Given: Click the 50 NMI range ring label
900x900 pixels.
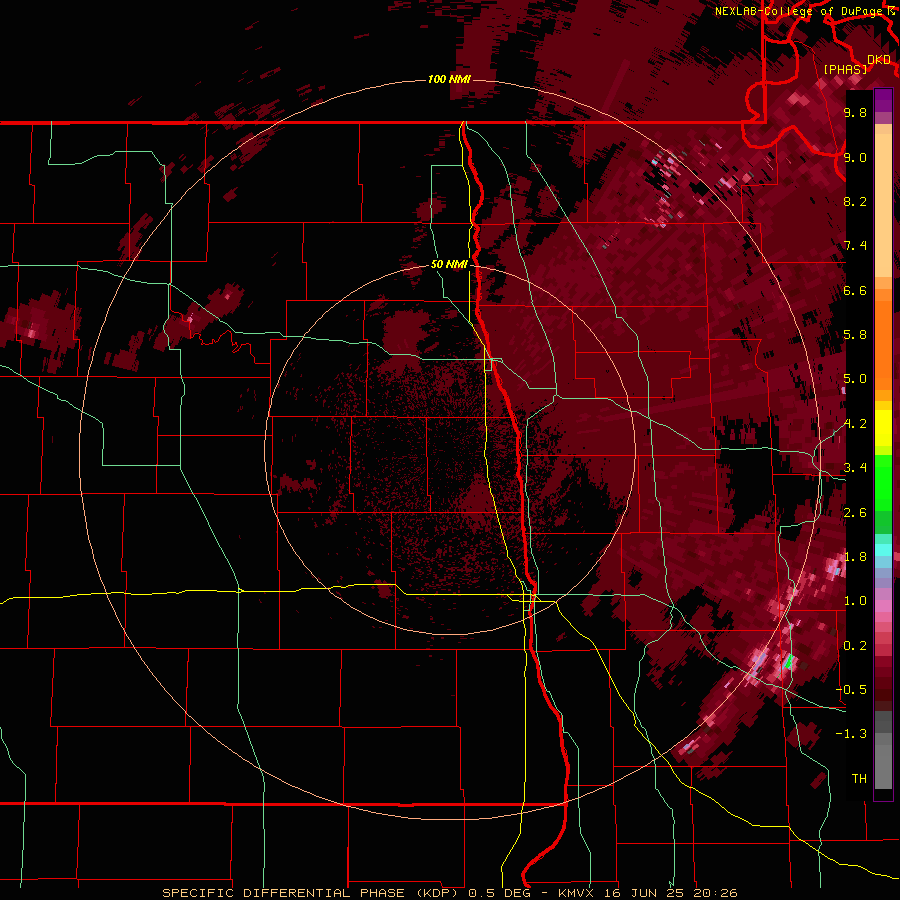Looking at the screenshot, I should pos(449,264).
